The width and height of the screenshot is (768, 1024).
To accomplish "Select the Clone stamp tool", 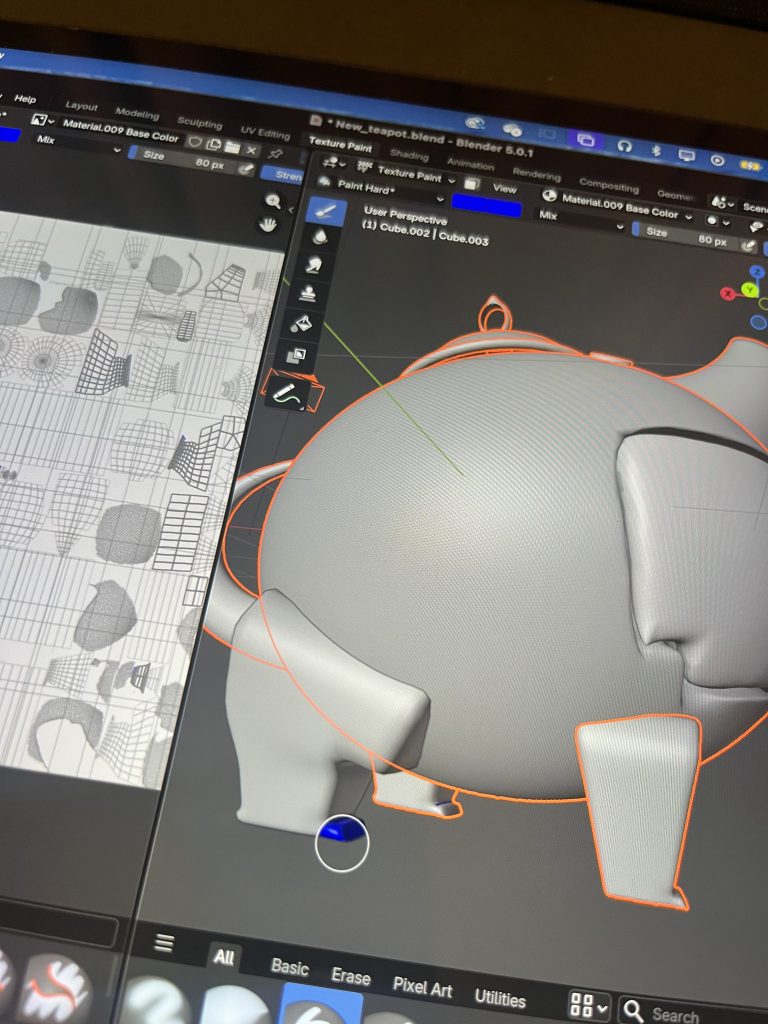I will pos(310,294).
